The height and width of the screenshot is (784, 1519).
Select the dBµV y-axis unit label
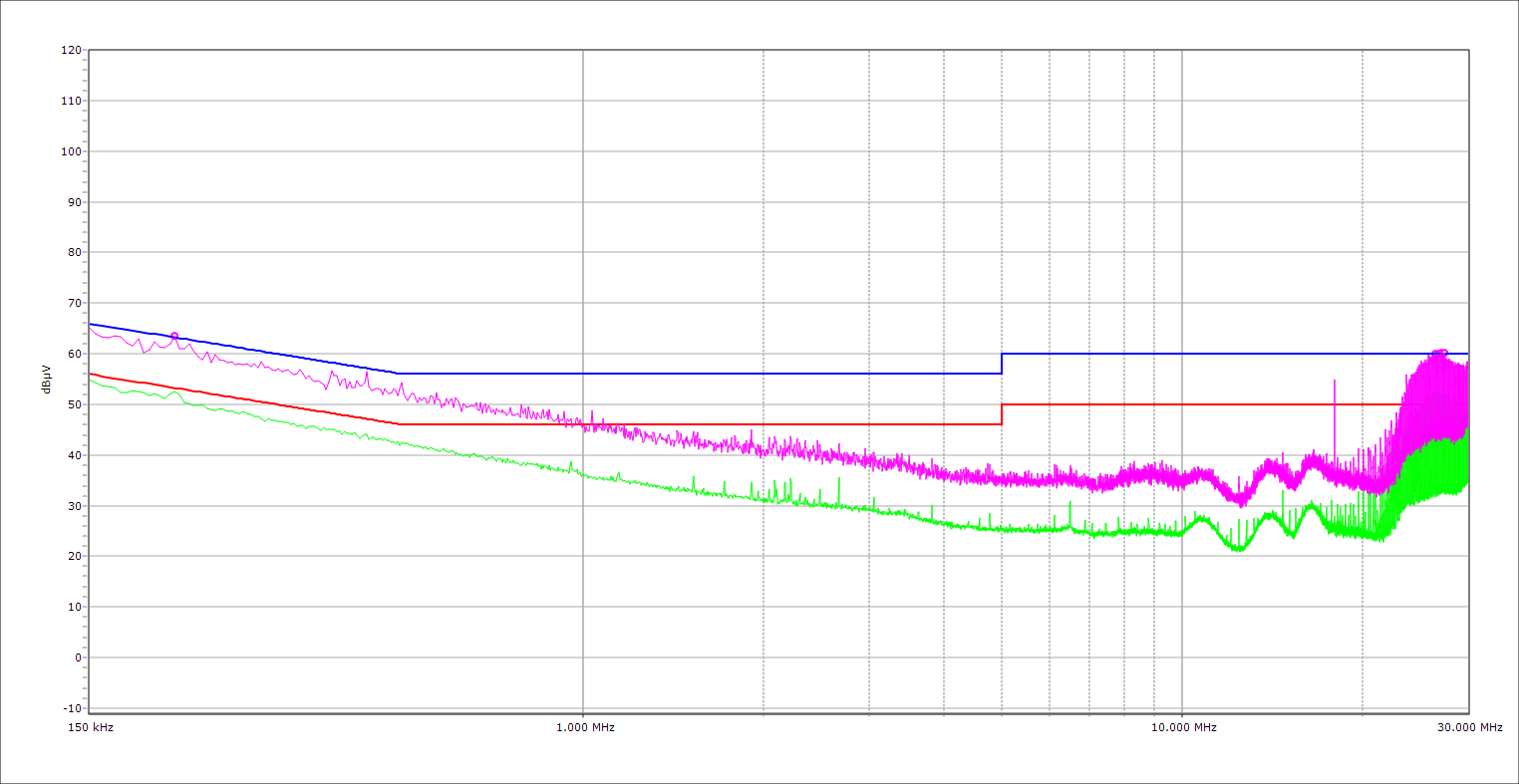pos(47,379)
